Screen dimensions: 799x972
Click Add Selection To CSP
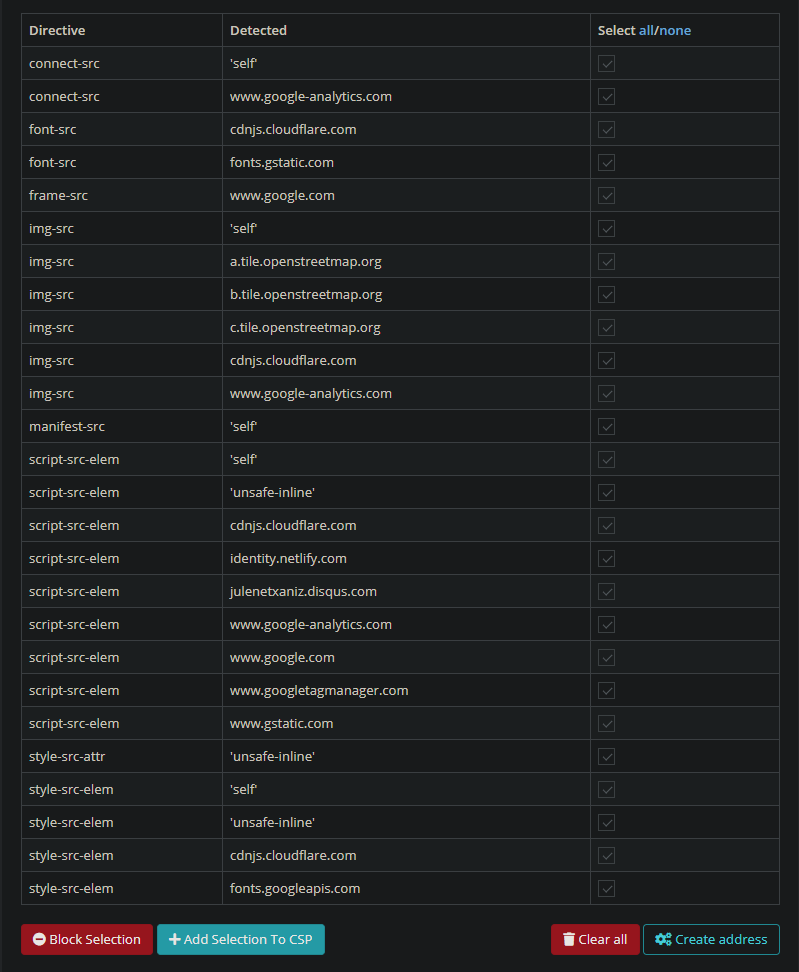(240, 939)
